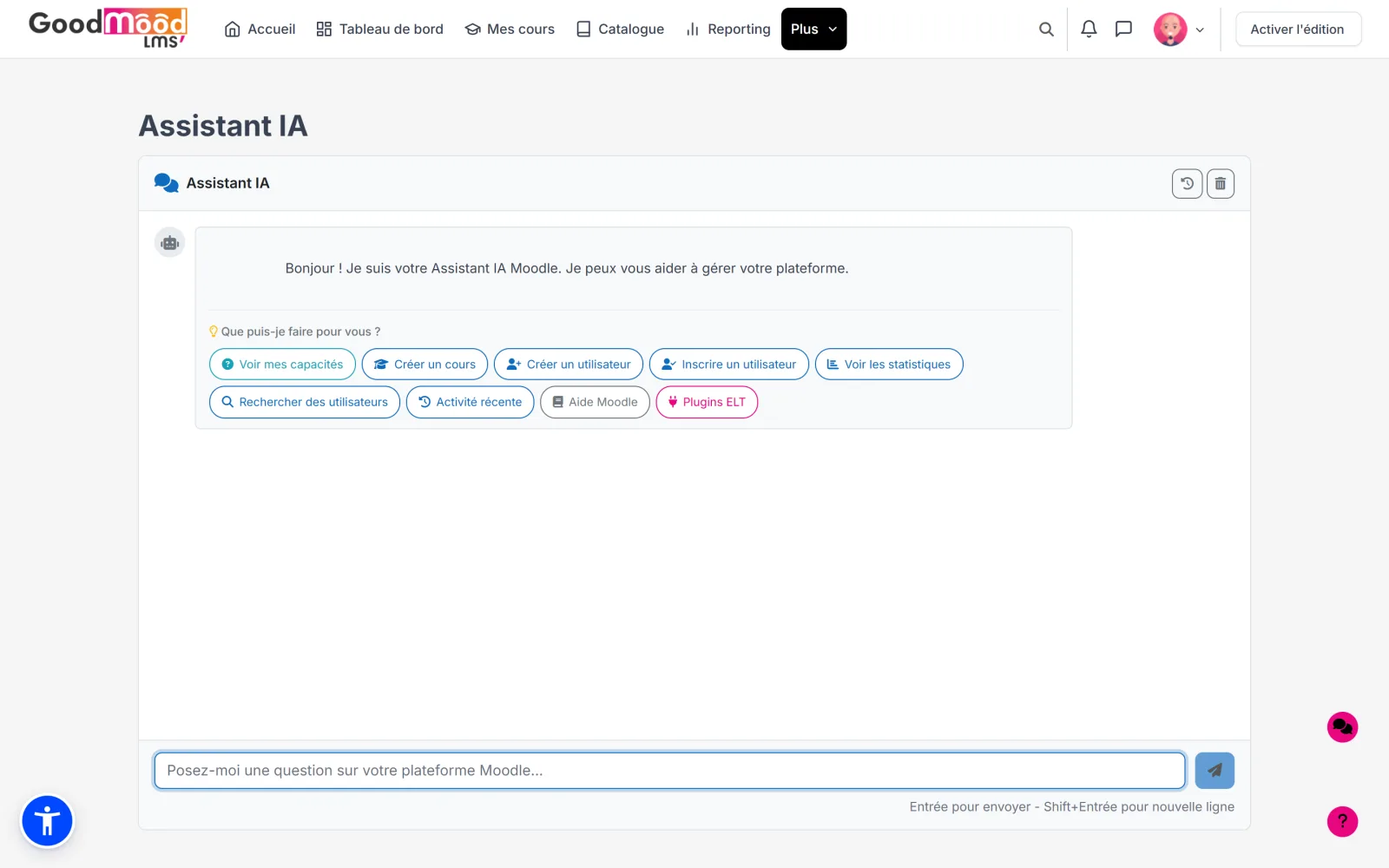1389x868 pixels.
Task: Choose Créer un utilisateur suggestion
Action: (569, 365)
